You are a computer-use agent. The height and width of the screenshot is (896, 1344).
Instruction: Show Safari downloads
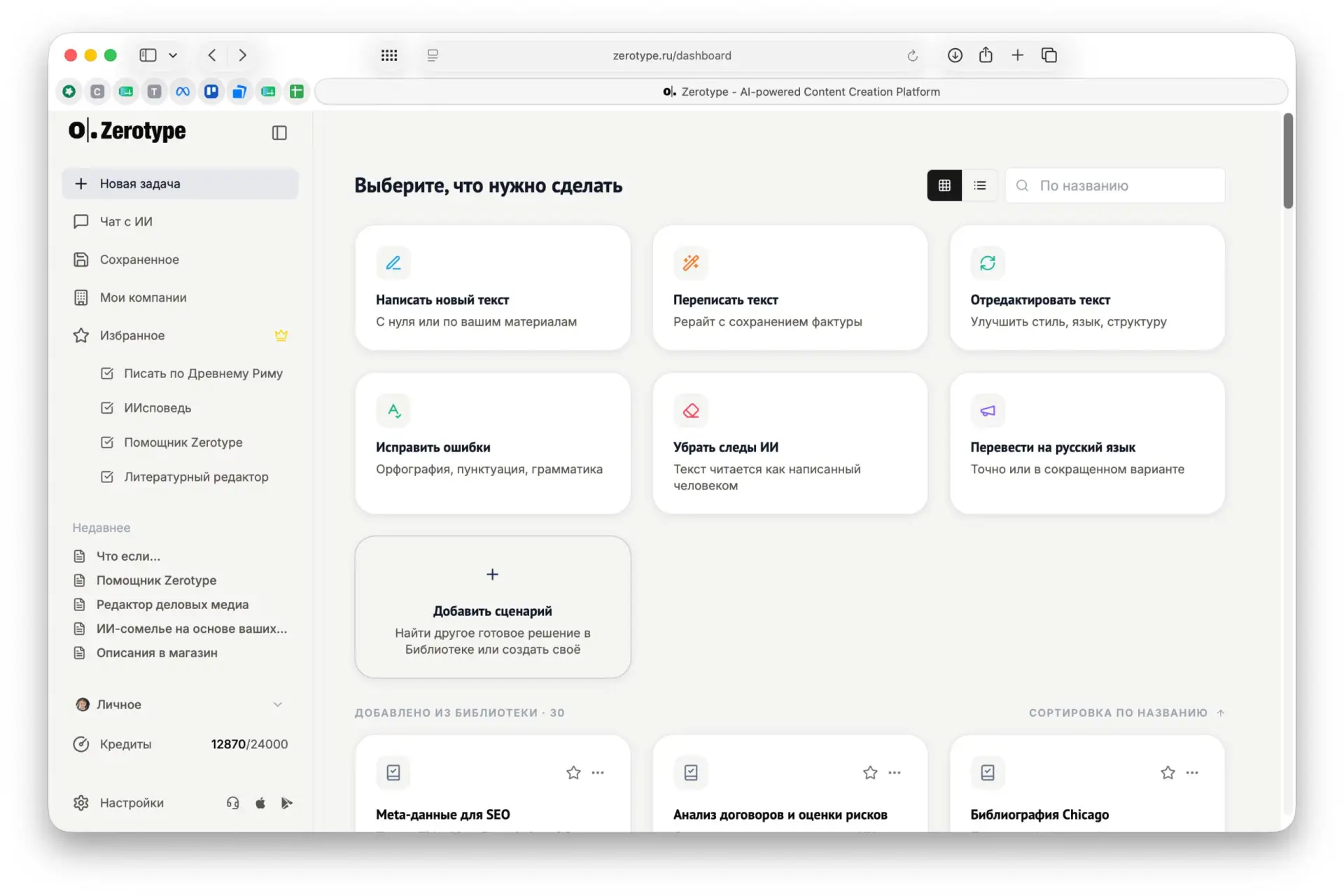[955, 55]
